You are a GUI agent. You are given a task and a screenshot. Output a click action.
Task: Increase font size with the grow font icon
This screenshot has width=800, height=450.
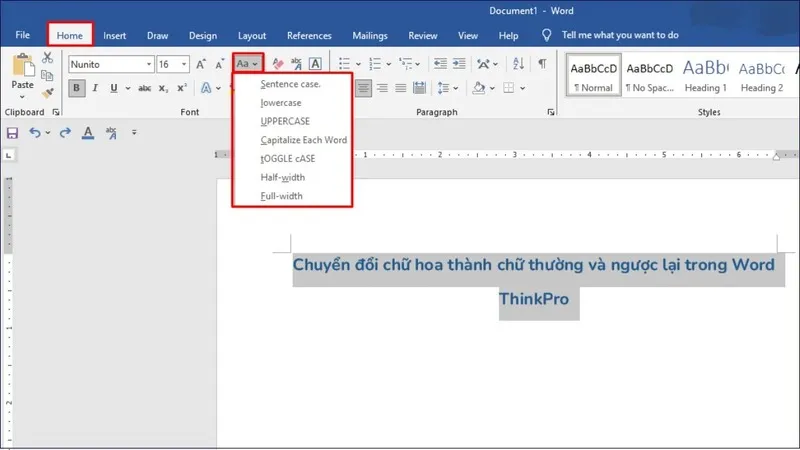click(x=201, y=64)
